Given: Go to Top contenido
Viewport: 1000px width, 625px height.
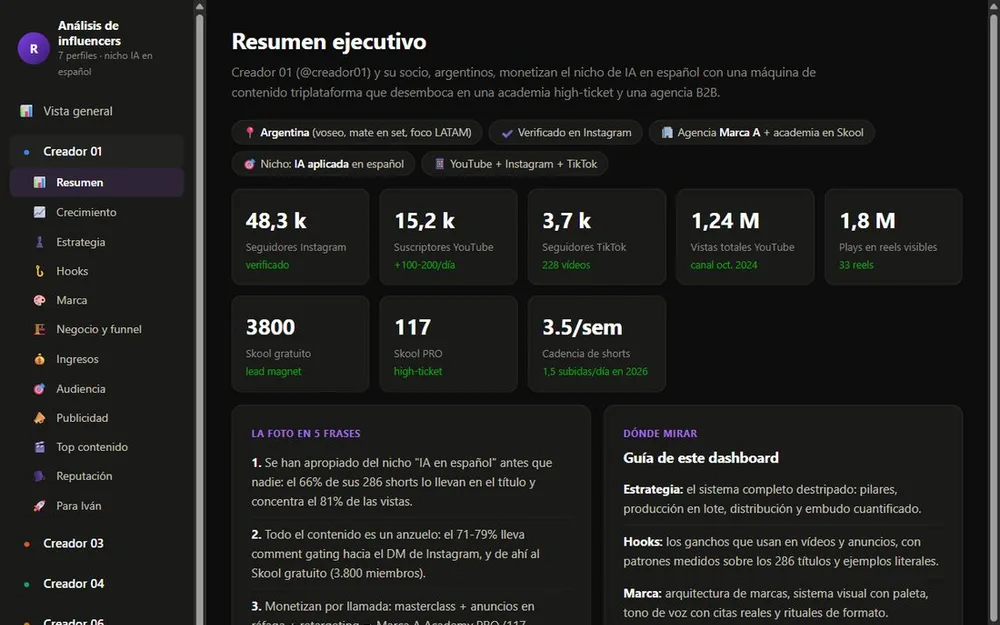Looking at the screenshot, I should (x=97, y=447).
